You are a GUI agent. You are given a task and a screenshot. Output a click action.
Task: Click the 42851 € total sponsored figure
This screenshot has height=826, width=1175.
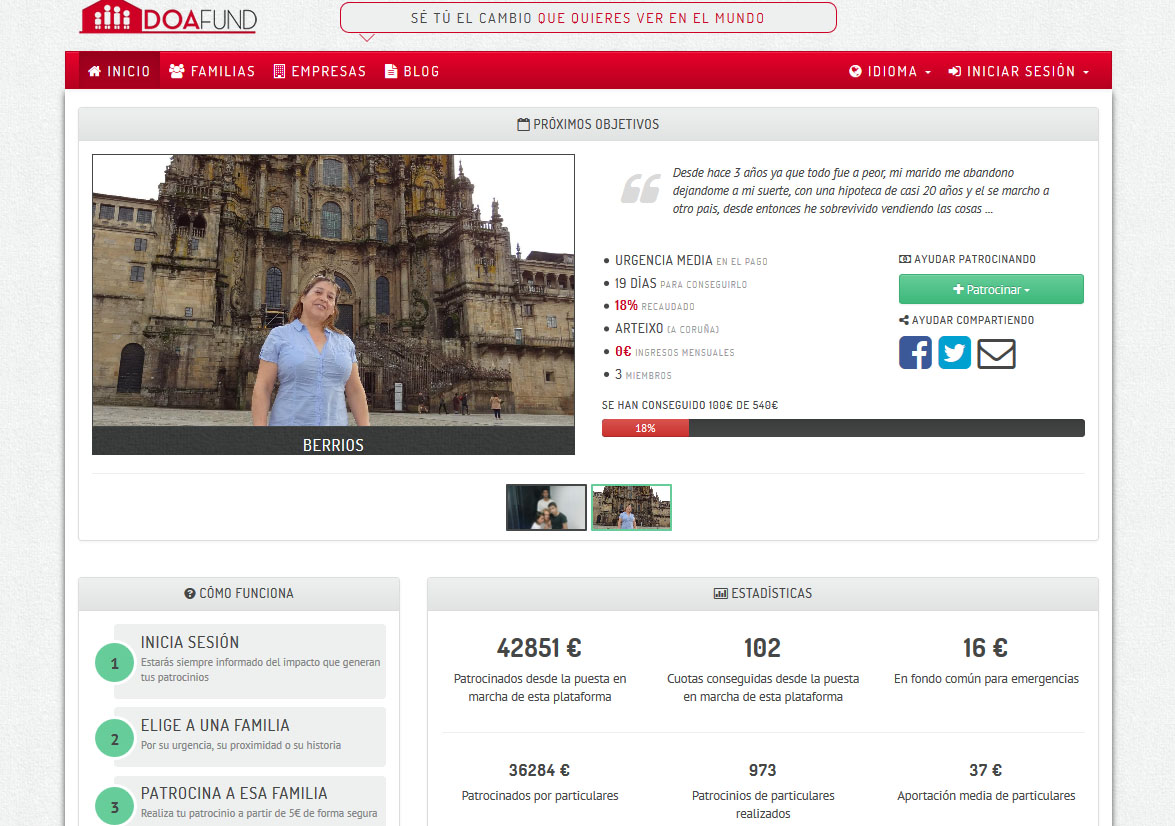pos(540,648)
